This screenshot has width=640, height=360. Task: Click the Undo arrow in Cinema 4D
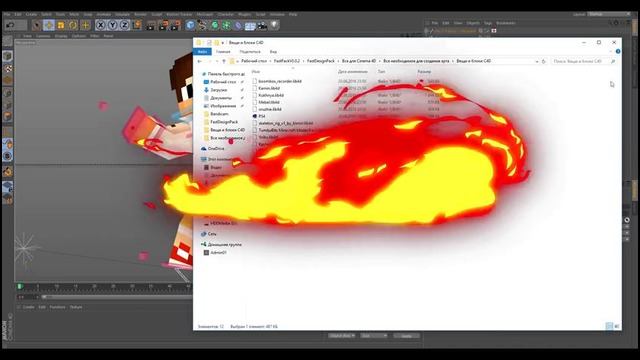(x=11, y=25)
